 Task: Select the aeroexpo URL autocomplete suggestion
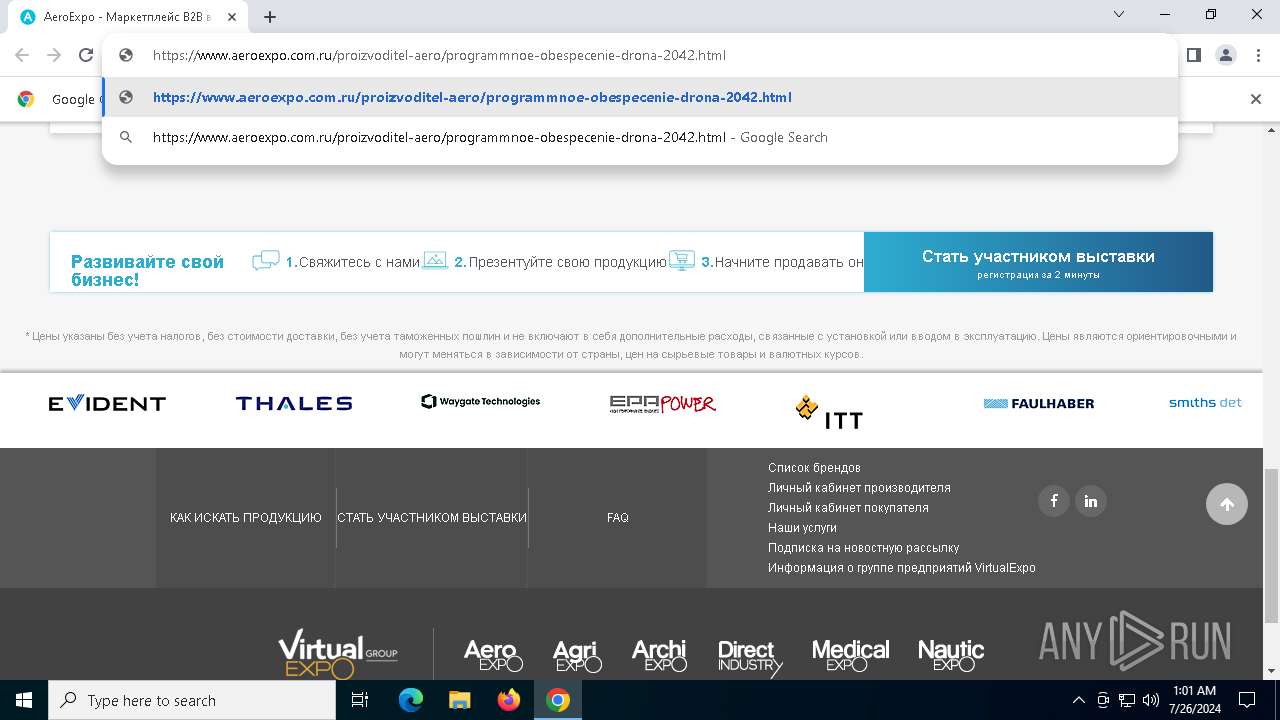[640, 97]
